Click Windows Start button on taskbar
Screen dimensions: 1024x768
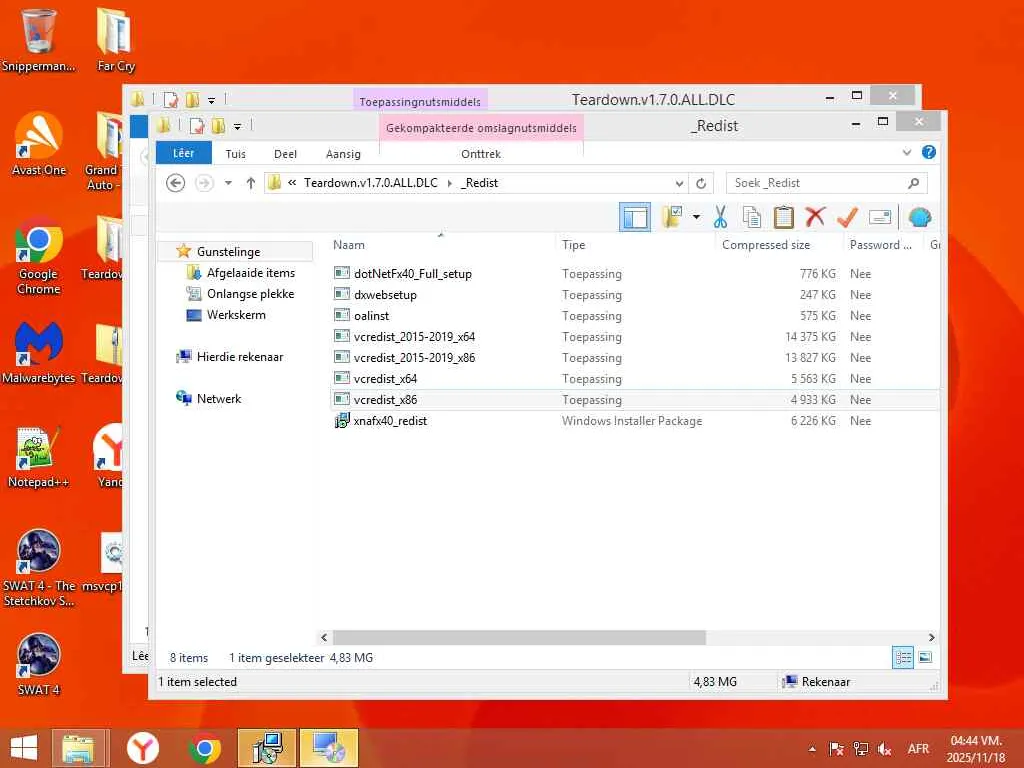(x=24, y=748)
